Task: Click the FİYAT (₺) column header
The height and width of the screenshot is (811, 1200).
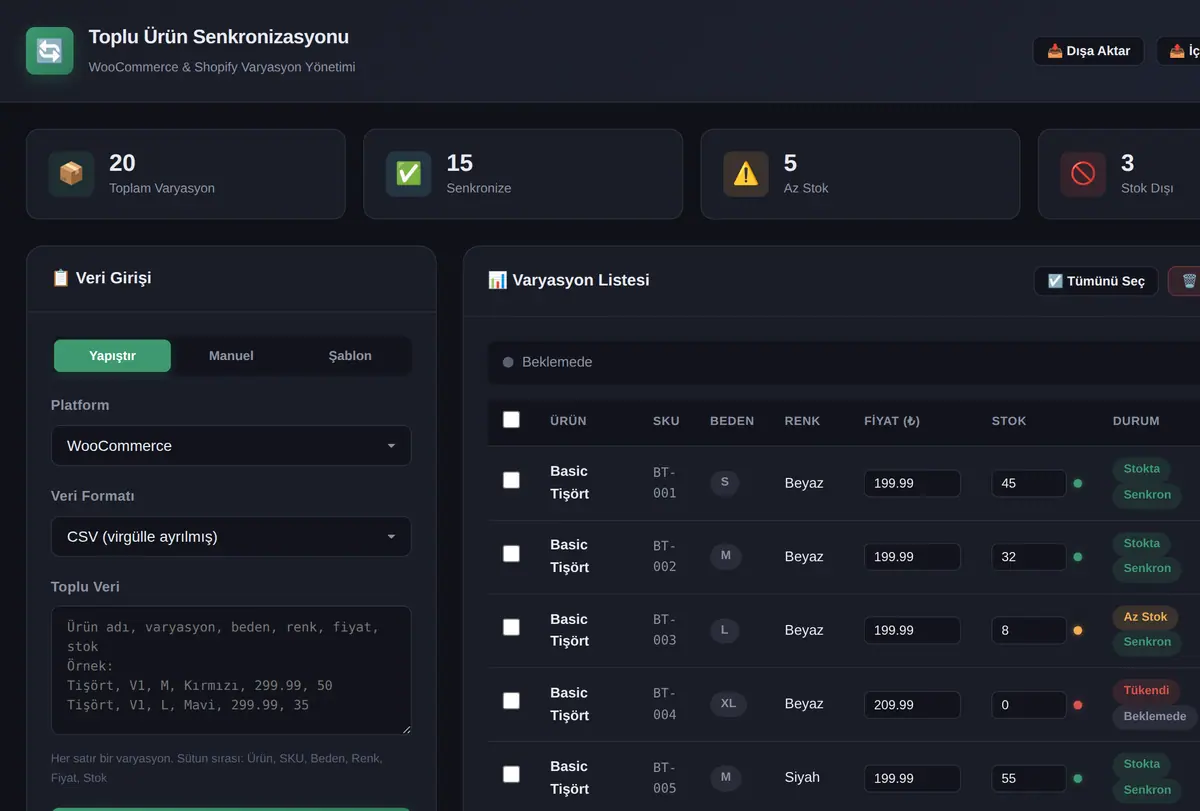Action: click(x=892, y=421)
